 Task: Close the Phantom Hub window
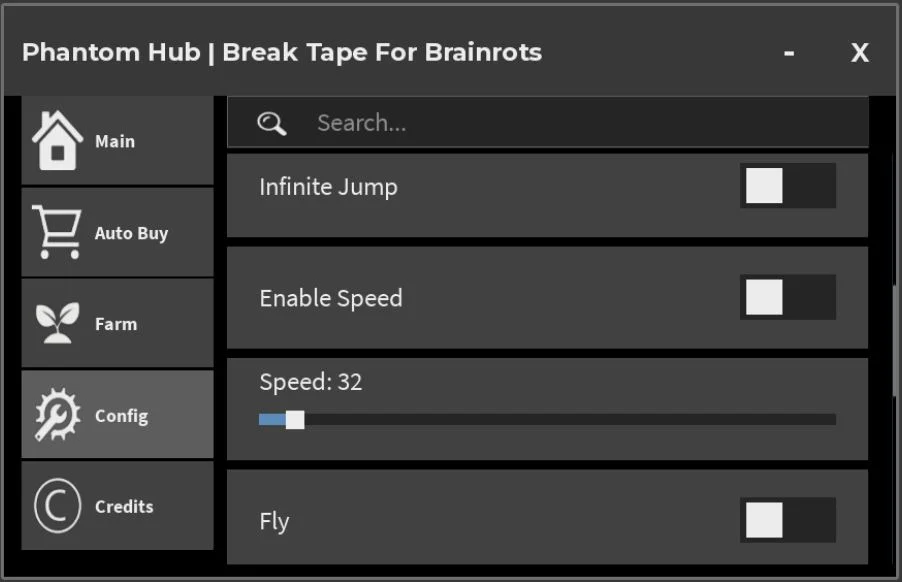(x=860, y=53)
